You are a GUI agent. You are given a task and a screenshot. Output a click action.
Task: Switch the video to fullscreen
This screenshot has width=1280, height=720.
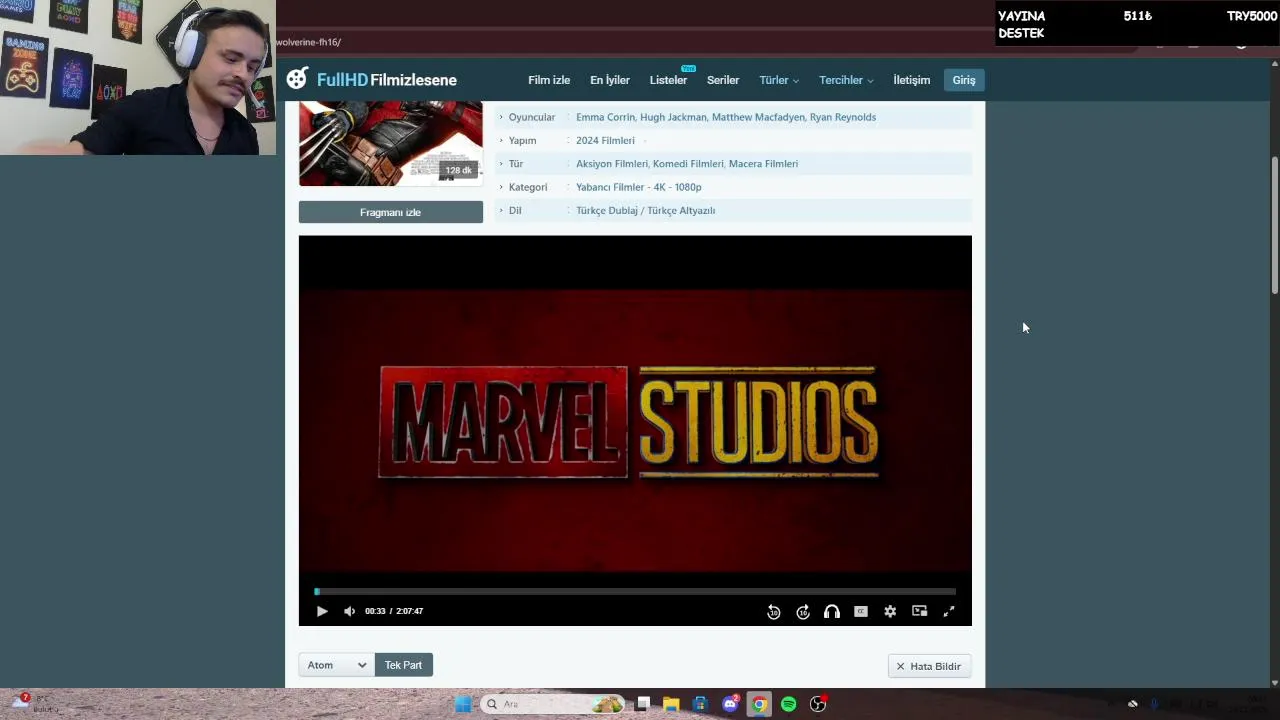pyautogui.click(x=949, y=611)
